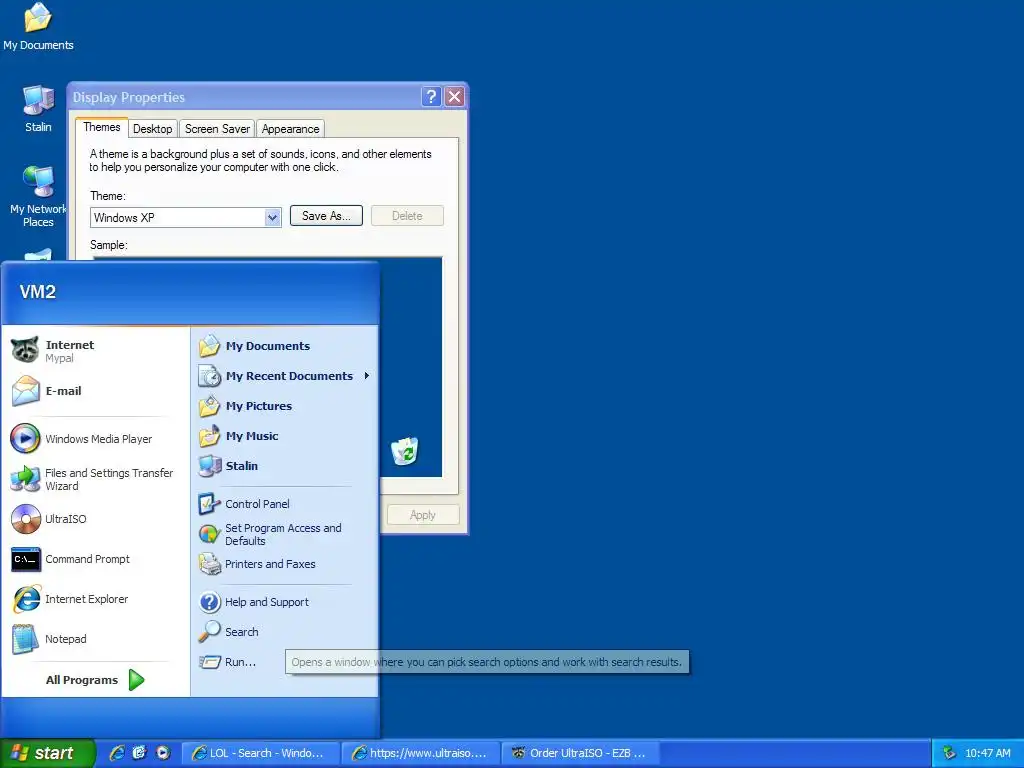Open Files and Settings Transfer Wizard
The width and height of the screenshot is (1024, 768).
click(95, 479)
